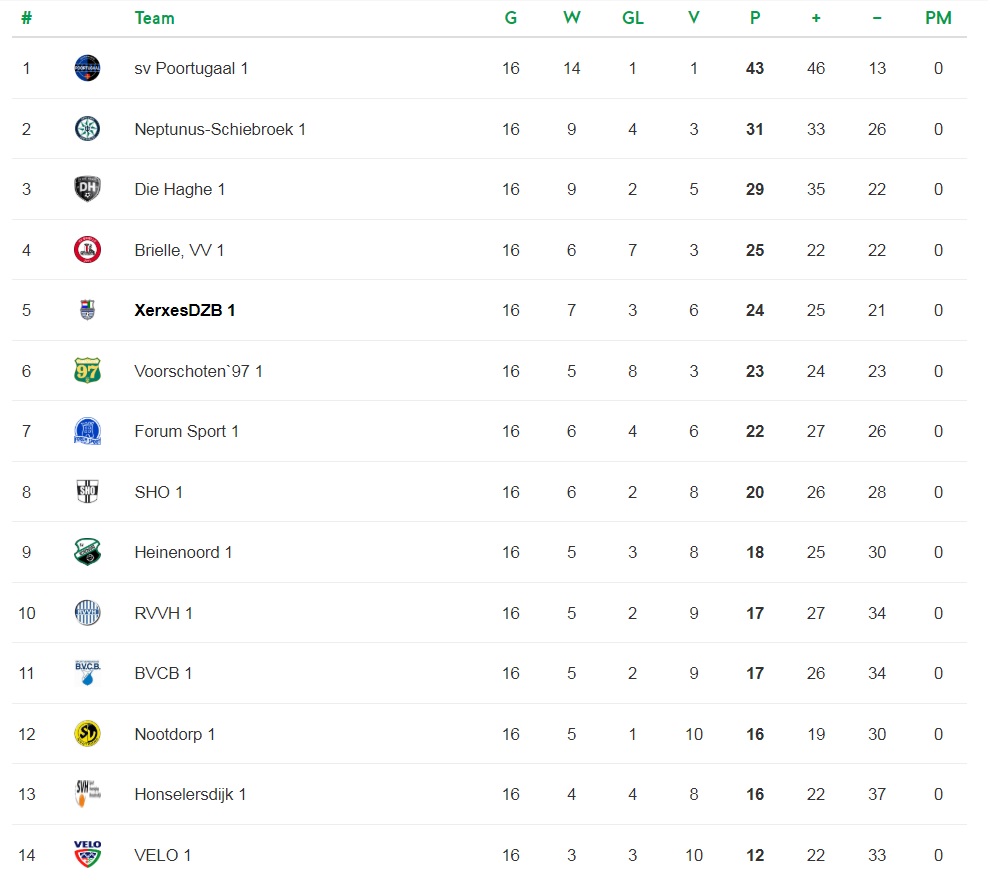Viewport: 990px width, 892px height.
Task: Select the XerxesDZB club crest
Action: click(87, 310)
